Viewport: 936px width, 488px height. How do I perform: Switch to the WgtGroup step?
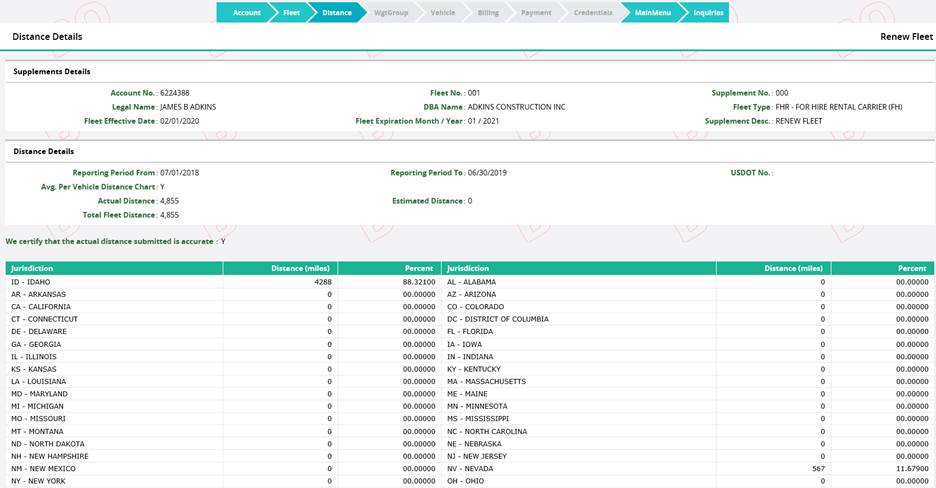point(391,13)
